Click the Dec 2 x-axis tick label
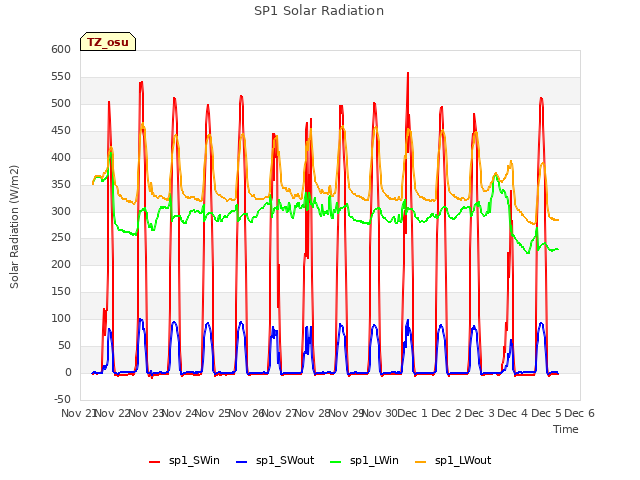Image resolution: width=640 pixels, height=480 pixels. pyautogui.click(x=446, y=413)
